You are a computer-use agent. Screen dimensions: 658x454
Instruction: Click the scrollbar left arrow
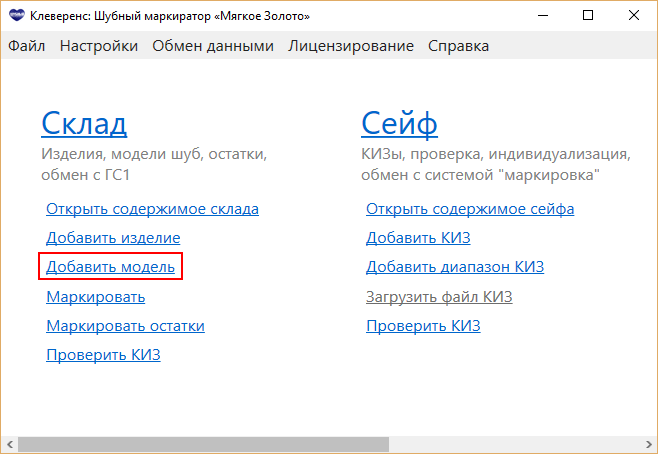point(9,444)
